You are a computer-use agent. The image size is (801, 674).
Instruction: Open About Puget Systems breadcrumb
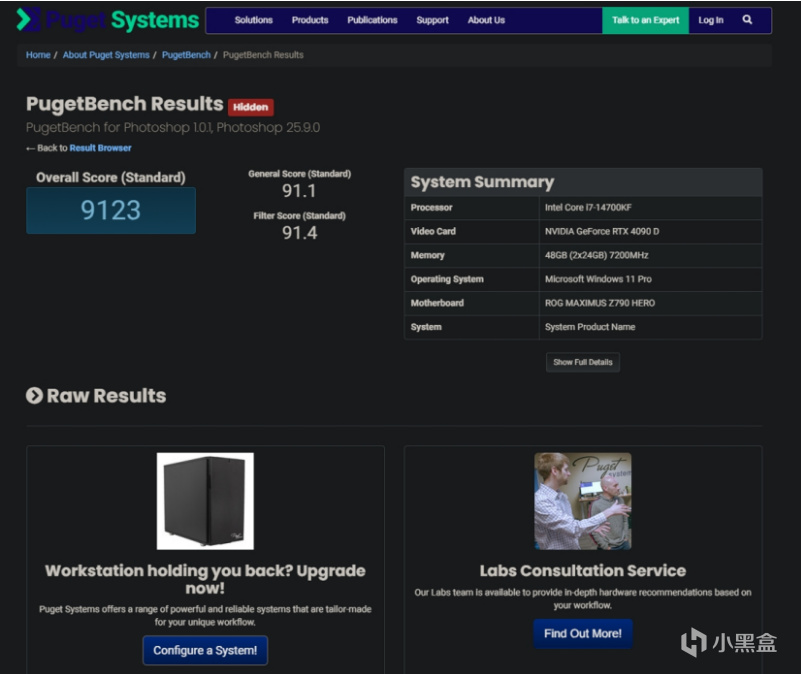pyautogui.click(x=106, y=55)
